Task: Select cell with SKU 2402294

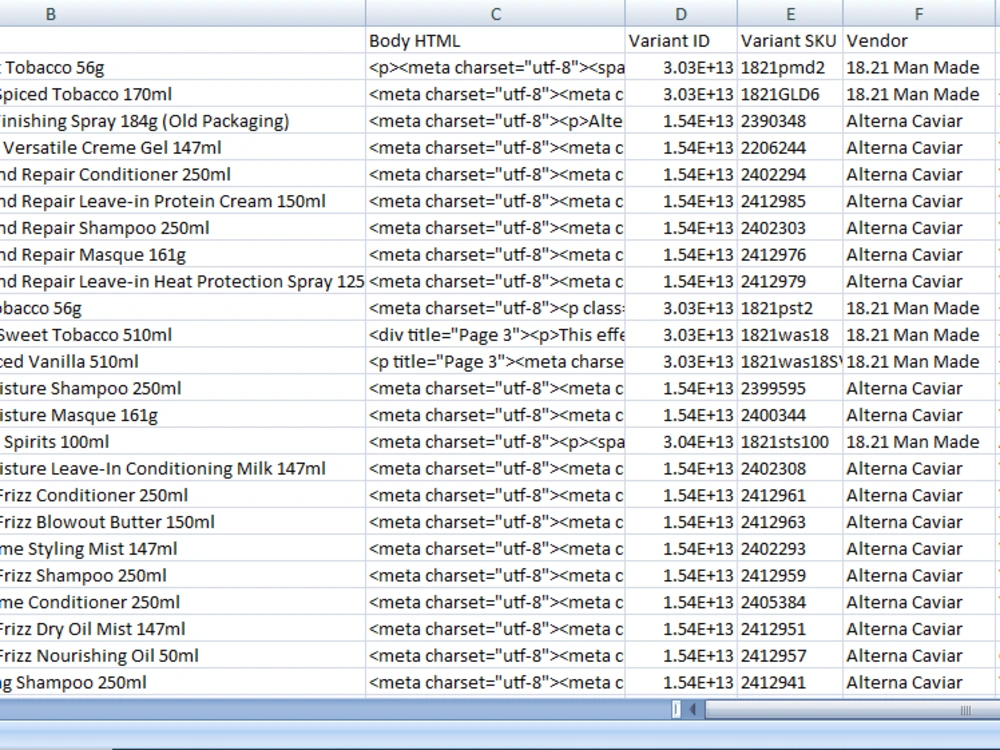Action: 790,174
